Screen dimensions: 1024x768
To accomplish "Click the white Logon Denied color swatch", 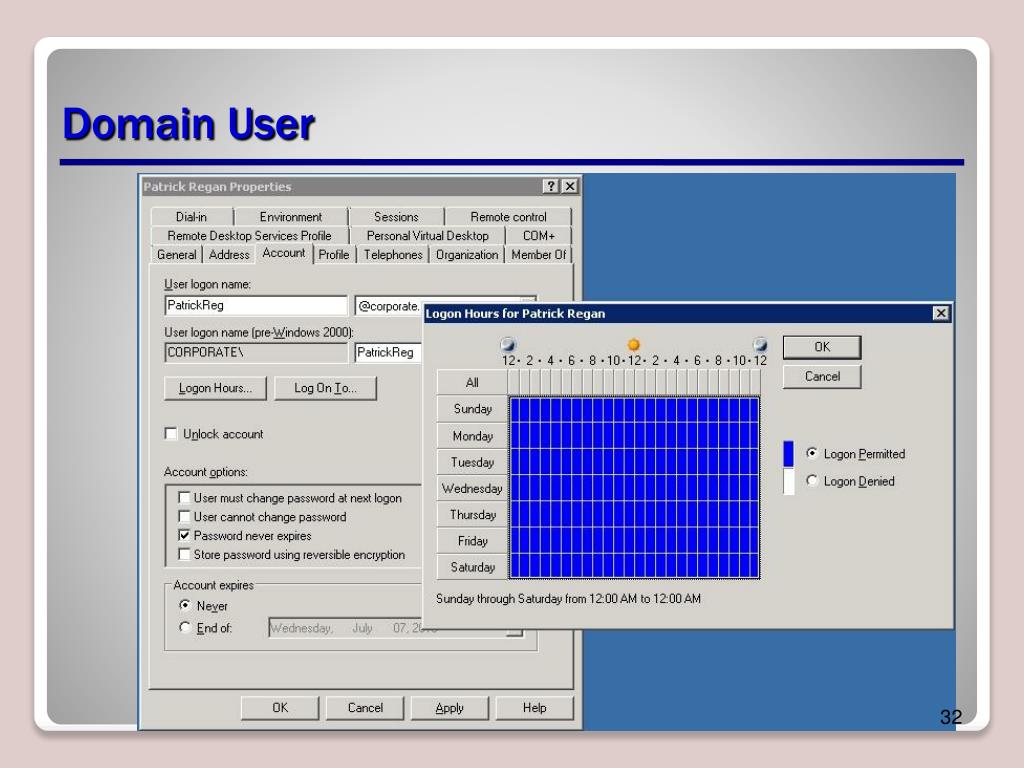I will click(x=788, y=481).
